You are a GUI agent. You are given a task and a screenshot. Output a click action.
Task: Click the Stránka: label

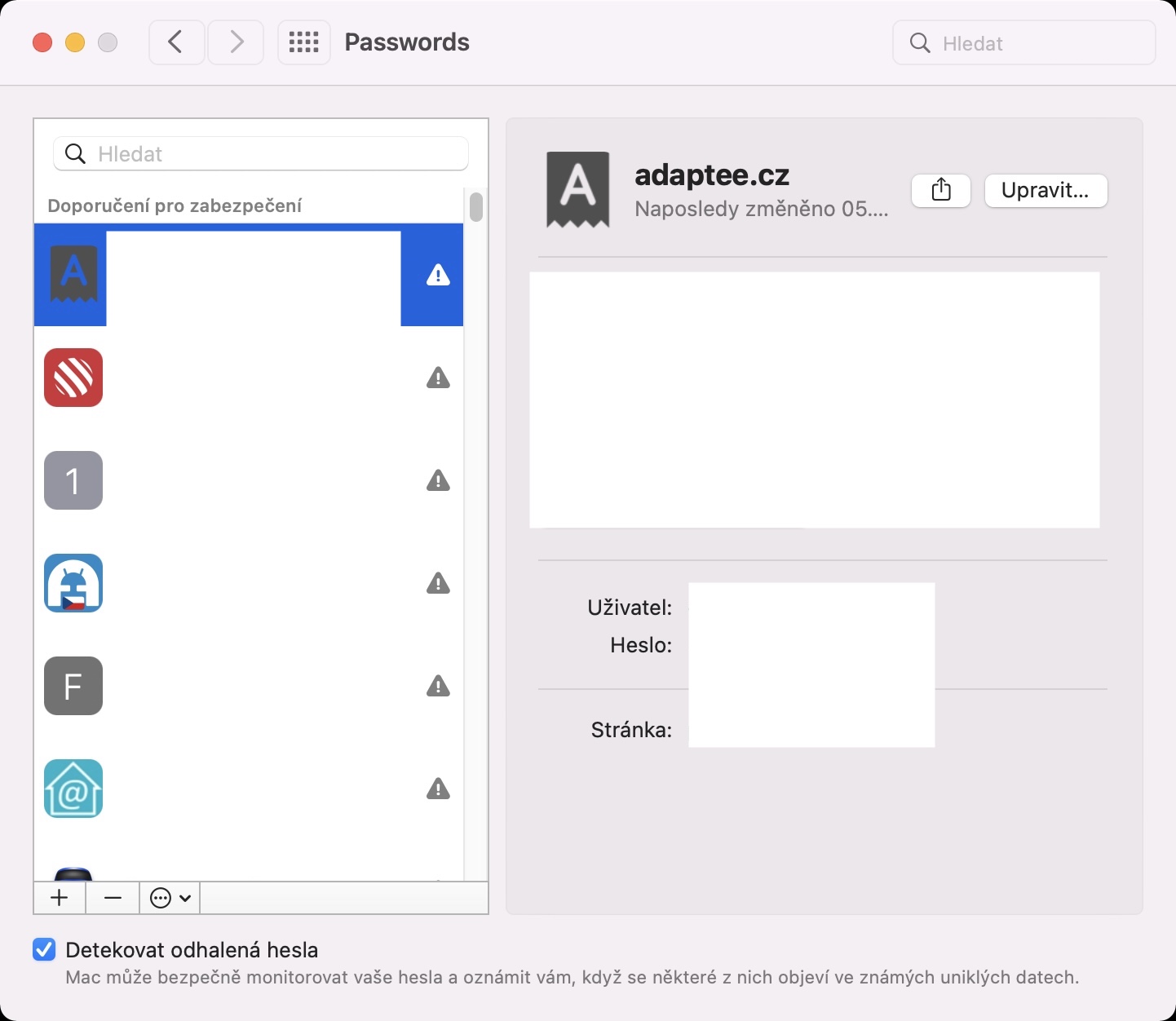631,730
